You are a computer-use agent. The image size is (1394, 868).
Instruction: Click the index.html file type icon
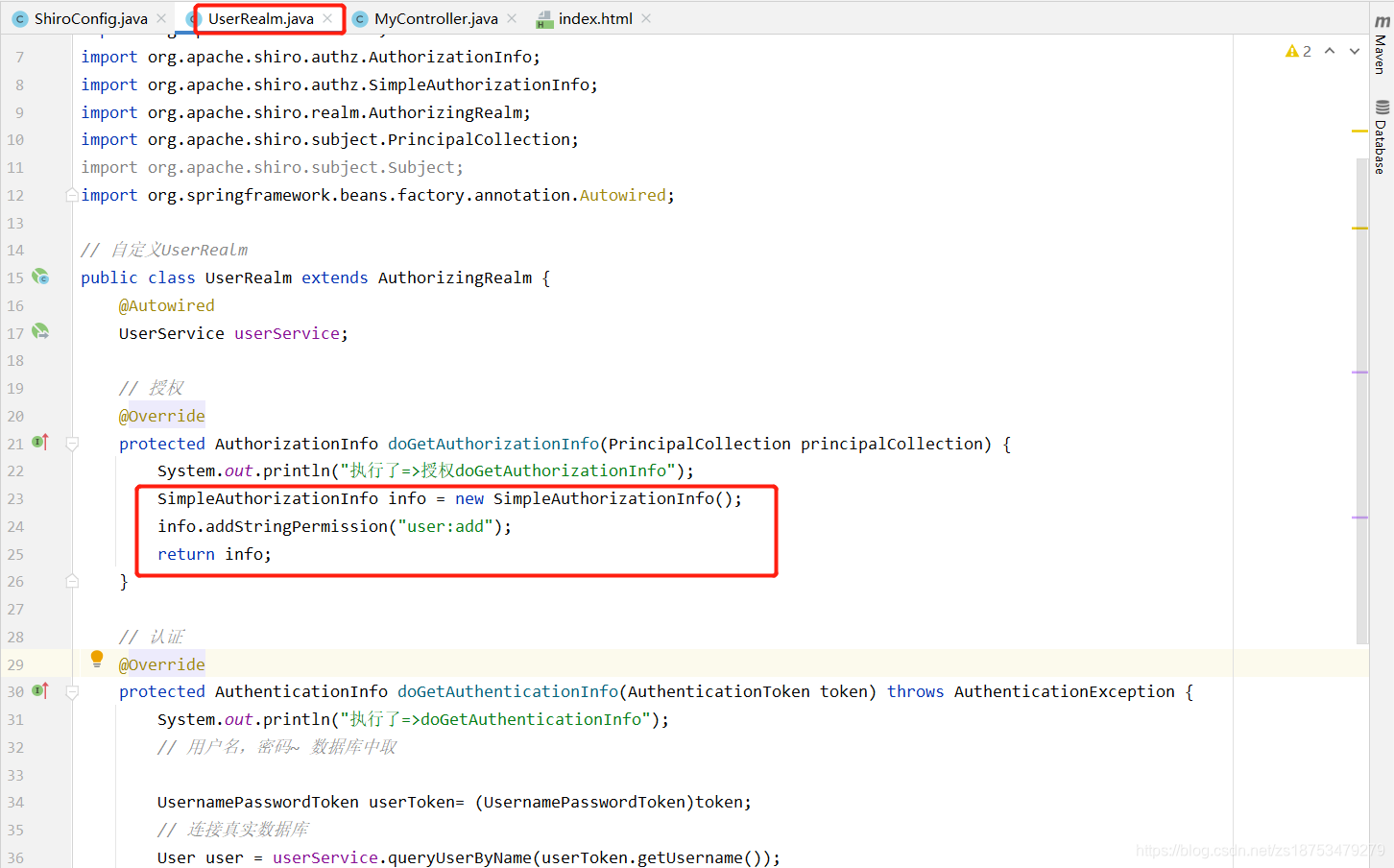544,18
